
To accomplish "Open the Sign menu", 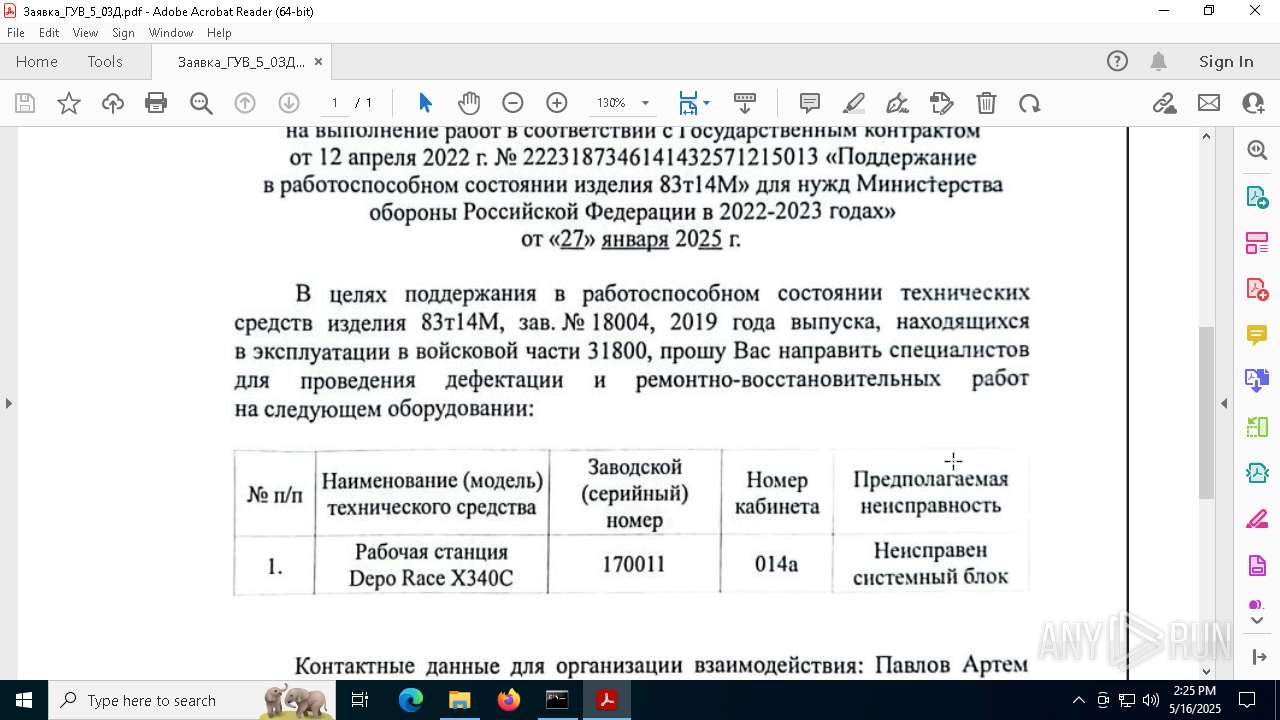I will click(x=123, y=33).
